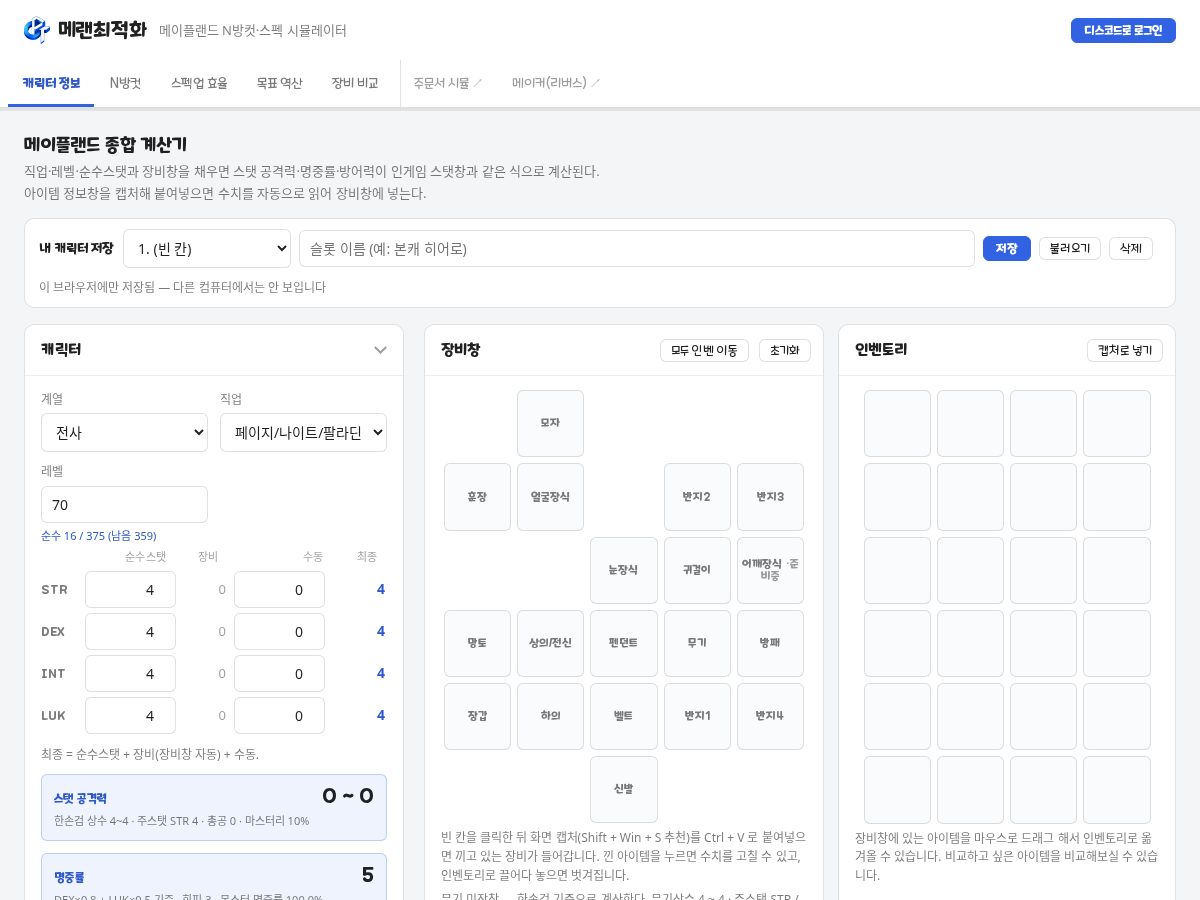The image size is (1200, 900).
Task: Focus the STR 수동 input
Action: pos(279,590)
